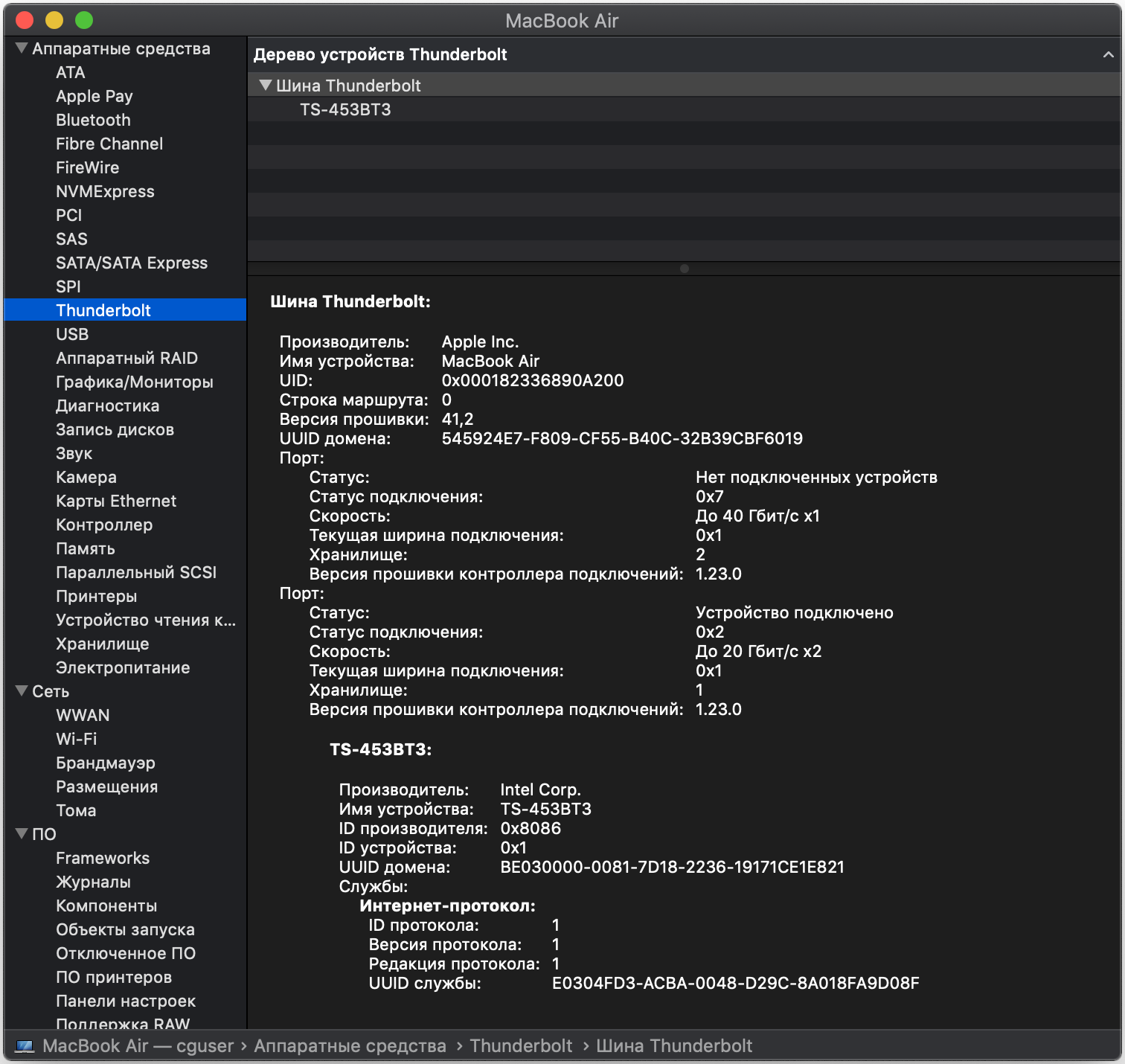
Task: Select Хранилище in the sidebar
Action: (102, 644)
